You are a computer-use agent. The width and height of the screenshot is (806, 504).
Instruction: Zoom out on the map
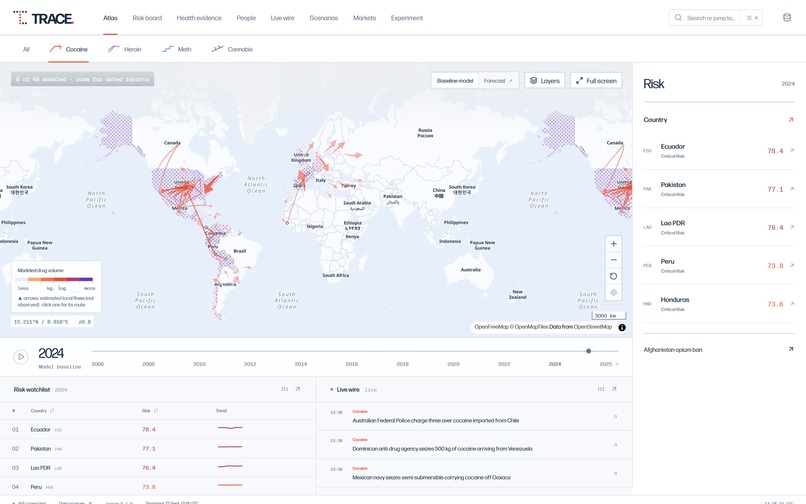613,260
